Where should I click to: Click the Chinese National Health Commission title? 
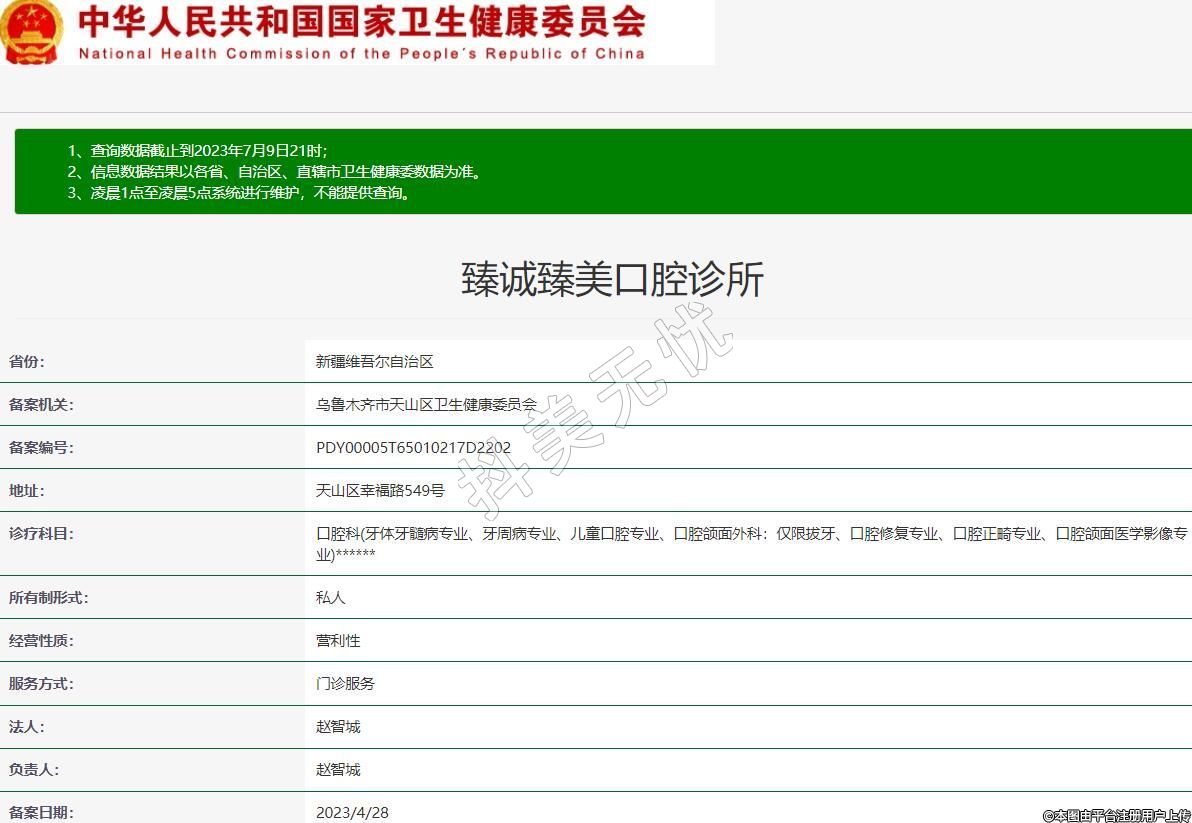tap(361, 21)
